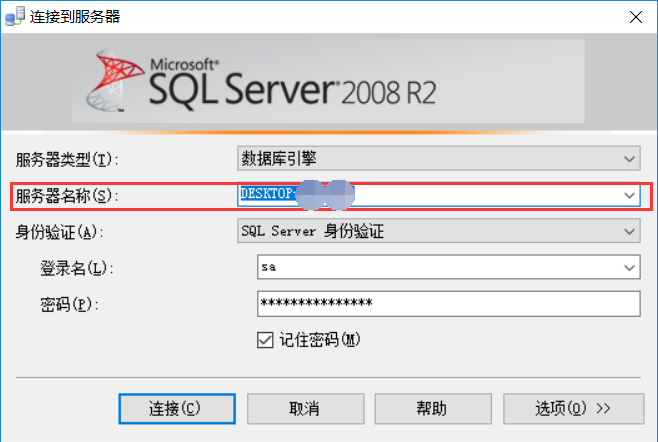The height and width of the screenshot is (442, 658).
Task: Click the 密码(P) label
Action: pyautogui.click(x=69, y=304)
